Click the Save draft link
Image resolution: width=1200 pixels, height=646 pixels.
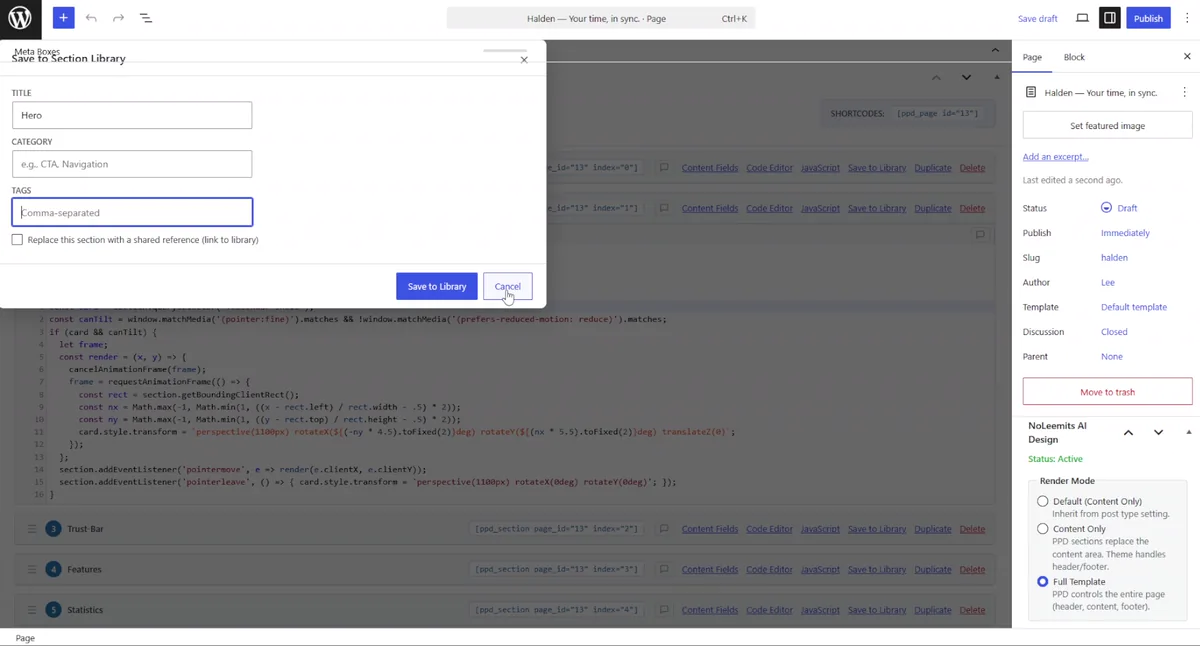coord(1037,18)
